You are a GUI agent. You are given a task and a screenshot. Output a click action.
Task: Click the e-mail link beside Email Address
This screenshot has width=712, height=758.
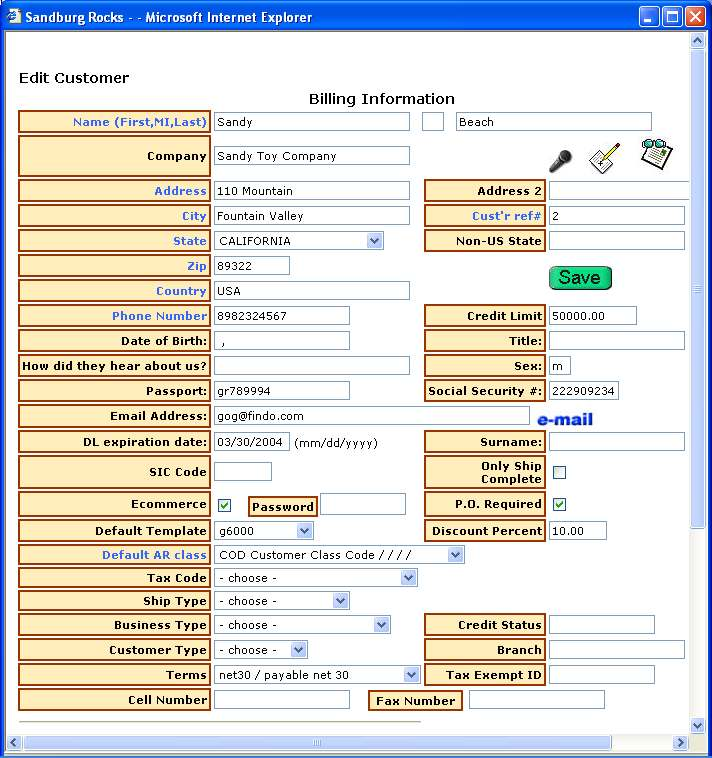[x=565, y=419]
